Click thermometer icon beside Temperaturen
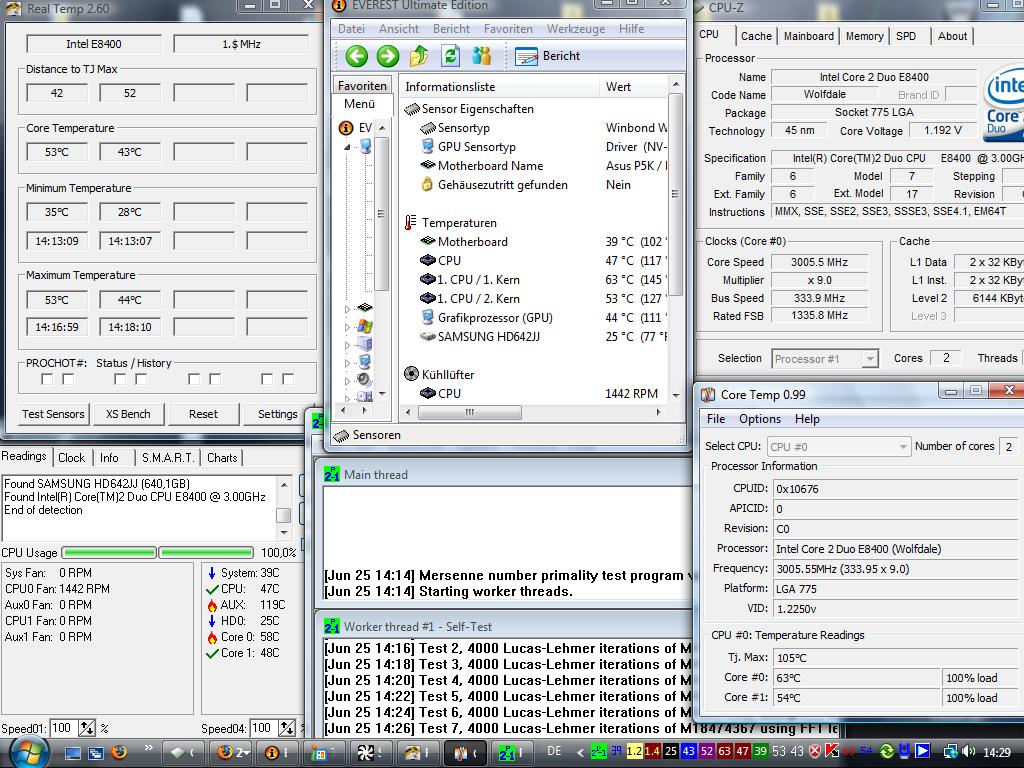The image size is (1024, 768). click(x=411, y=223)
